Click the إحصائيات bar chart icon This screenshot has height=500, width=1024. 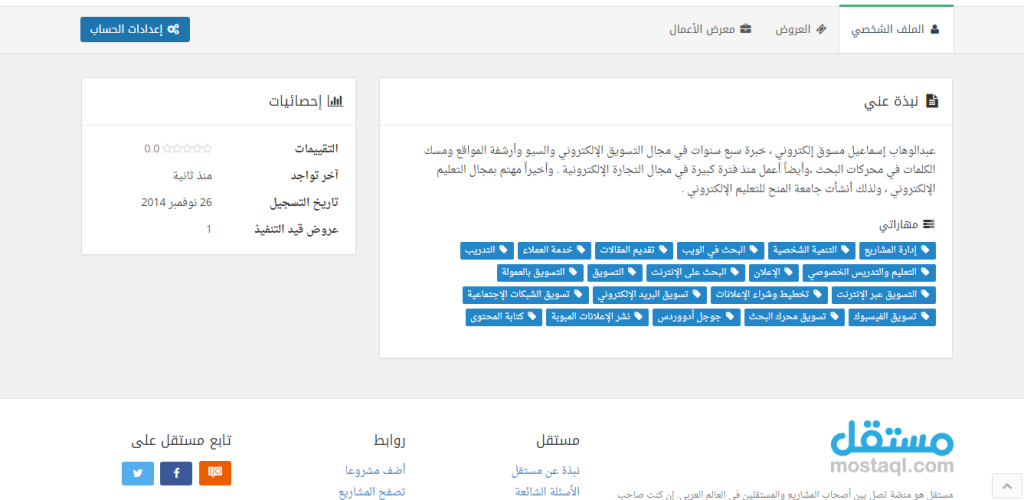click(335, 102)
